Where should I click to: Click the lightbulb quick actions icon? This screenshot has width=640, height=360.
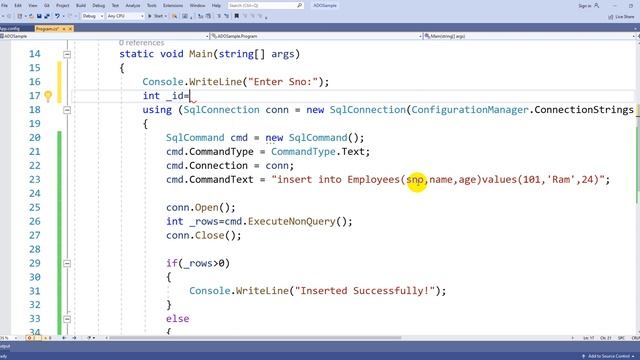(48, 96)
